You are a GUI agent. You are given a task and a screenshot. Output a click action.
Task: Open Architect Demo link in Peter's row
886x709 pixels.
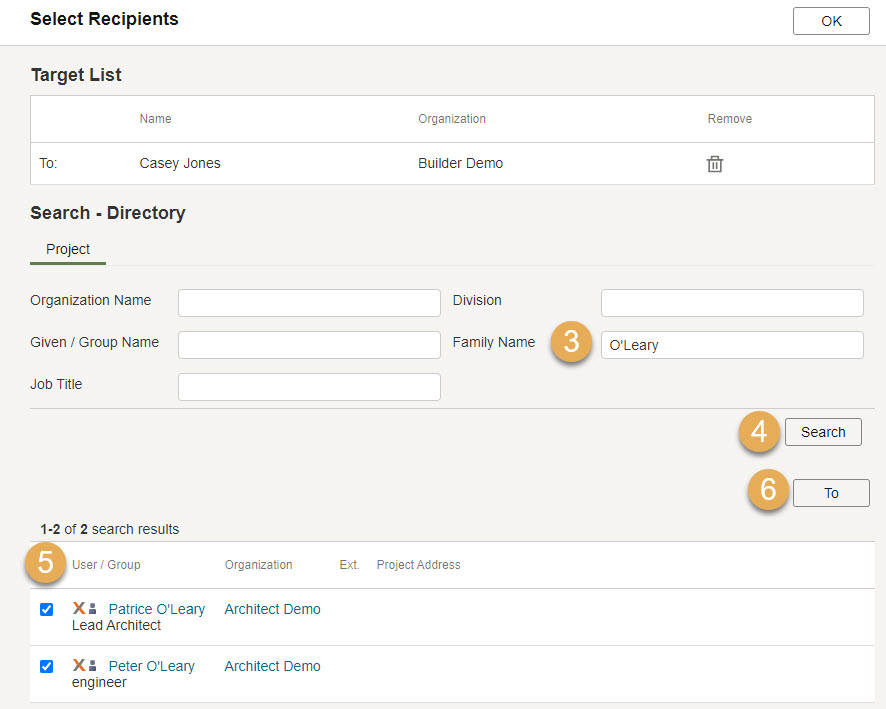click(x=272, y=666)
